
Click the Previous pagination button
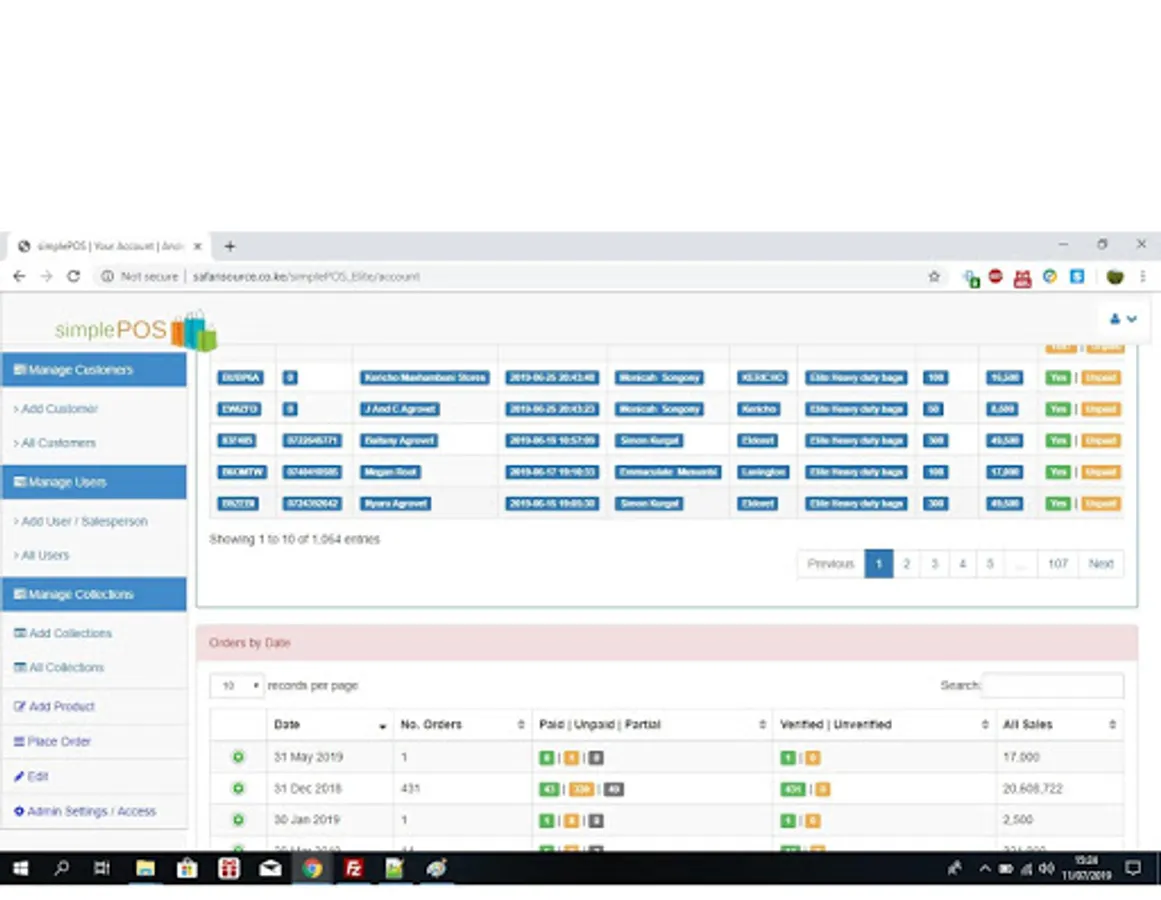[831, 564]
